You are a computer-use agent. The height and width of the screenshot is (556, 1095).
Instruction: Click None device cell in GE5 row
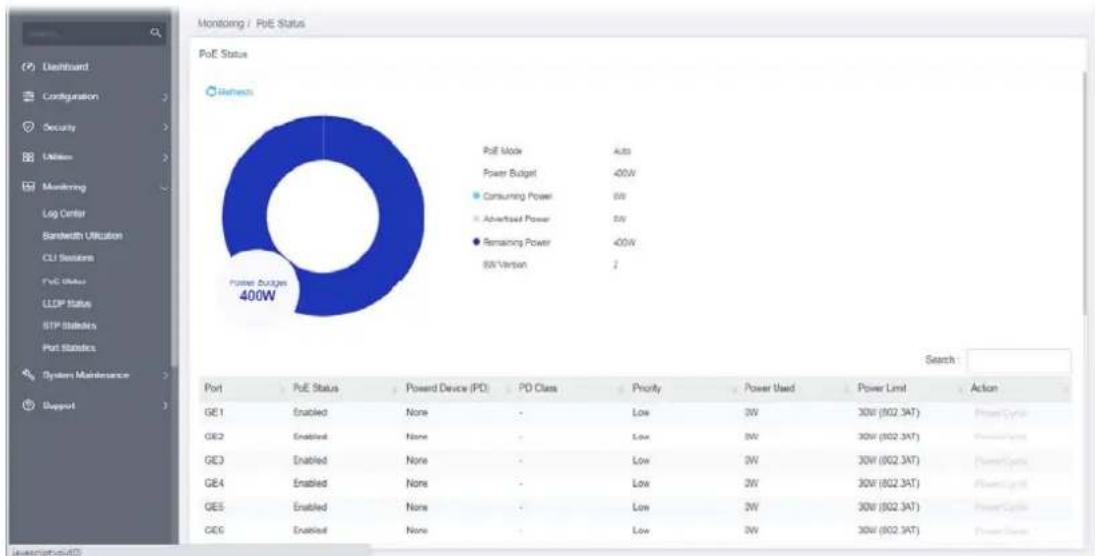(418, 506)
